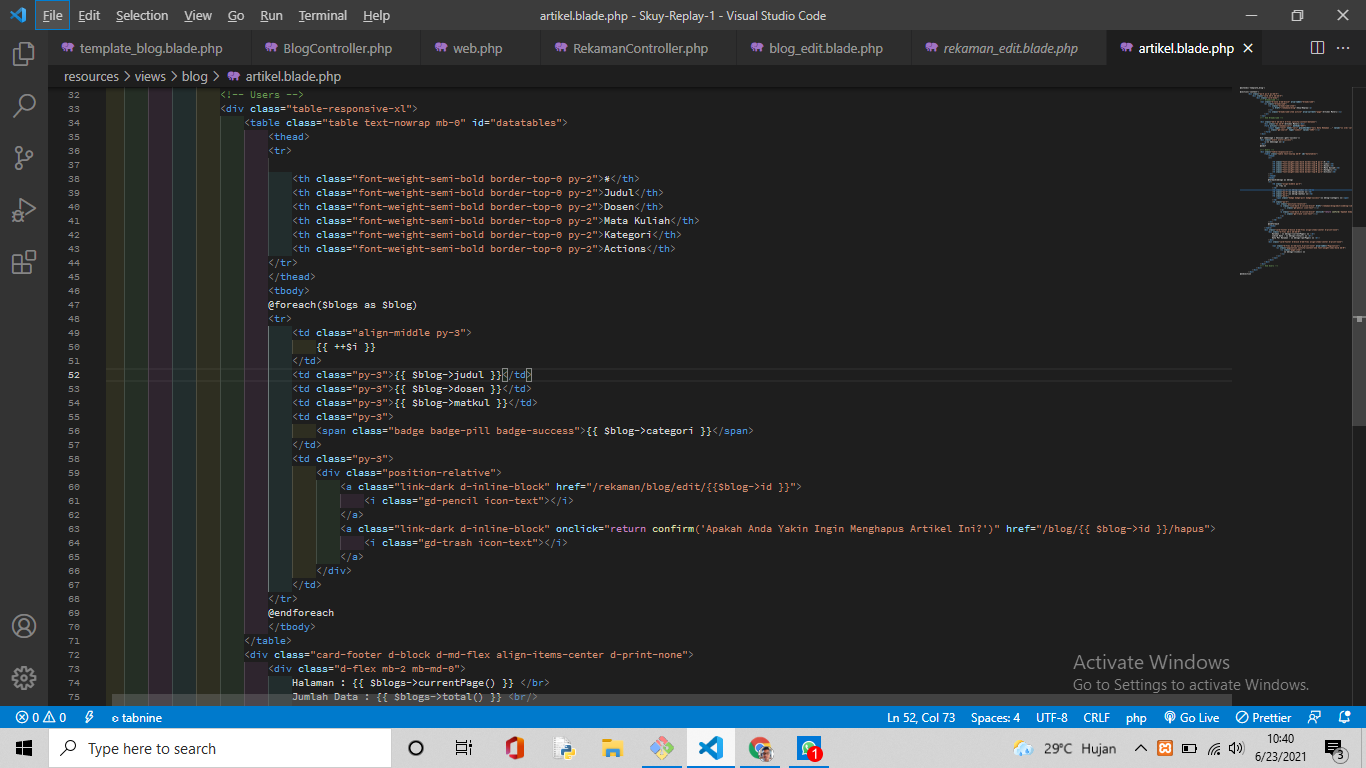Open the Explorer panel in activity bar
1366x768 pixels.
click(24, 53)
